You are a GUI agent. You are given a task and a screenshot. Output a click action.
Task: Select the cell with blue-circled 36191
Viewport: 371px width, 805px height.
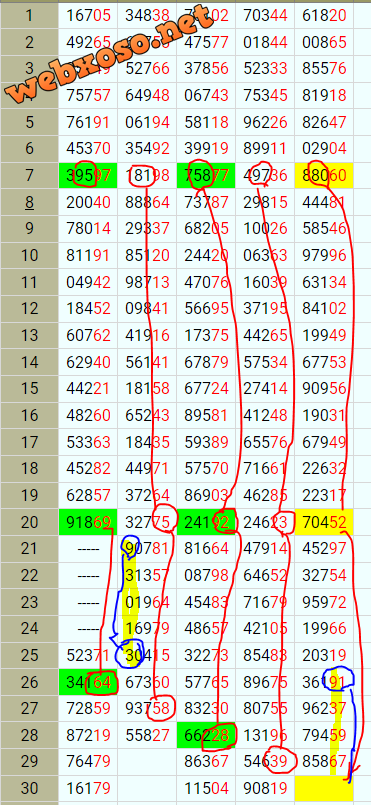pos(324,683)
